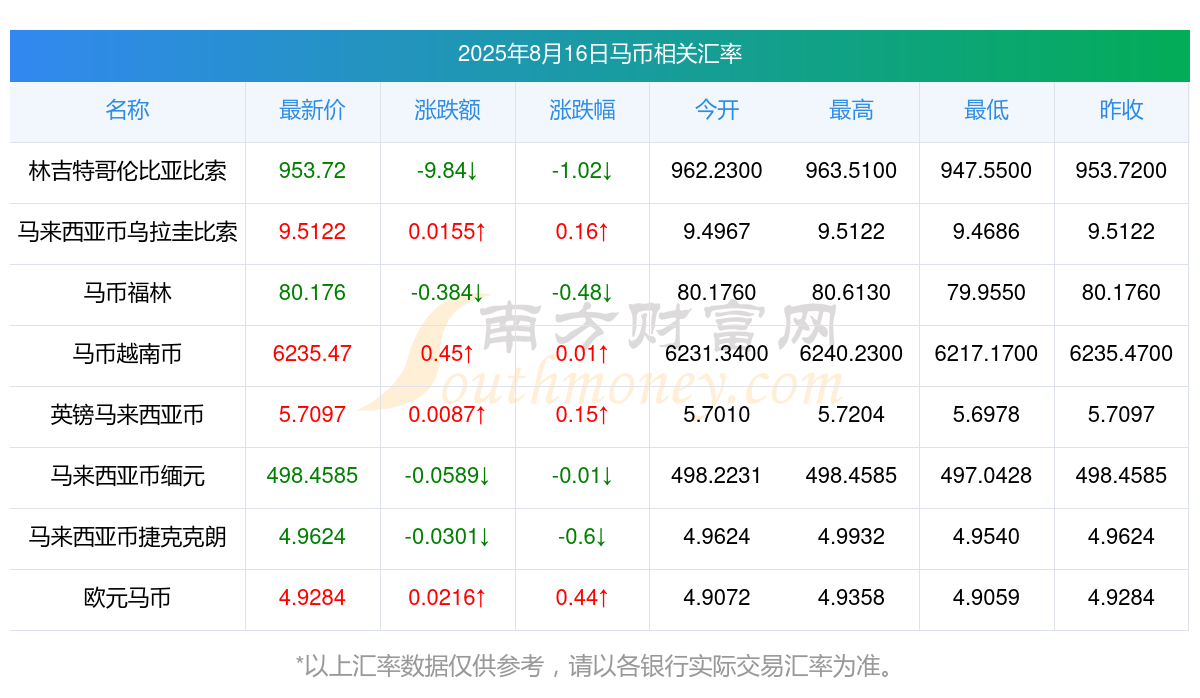Click change percent -0.6↓

pyautogui.click(x=583, y=537)
